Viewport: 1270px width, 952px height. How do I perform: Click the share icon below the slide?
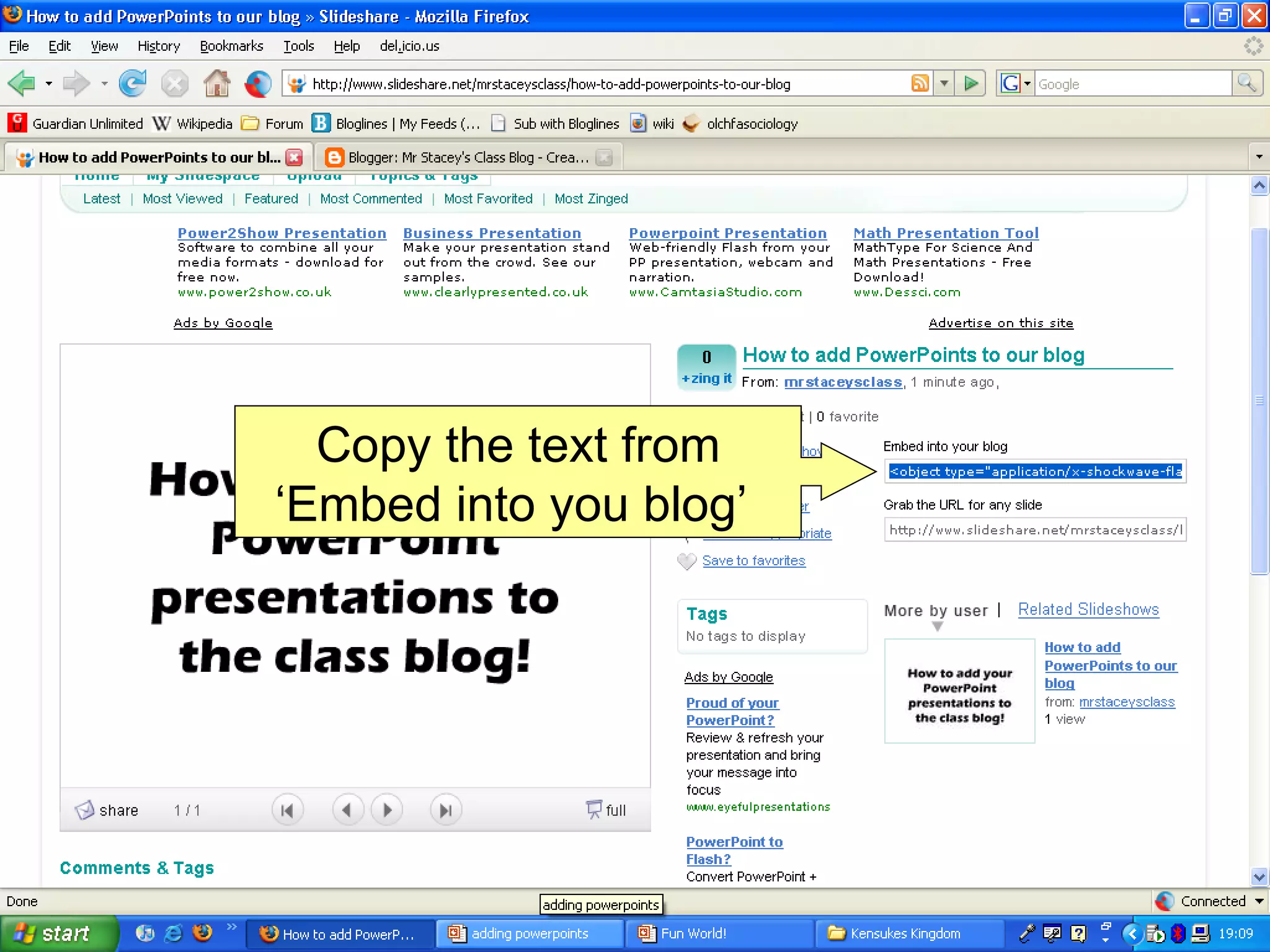coord(84,809)
